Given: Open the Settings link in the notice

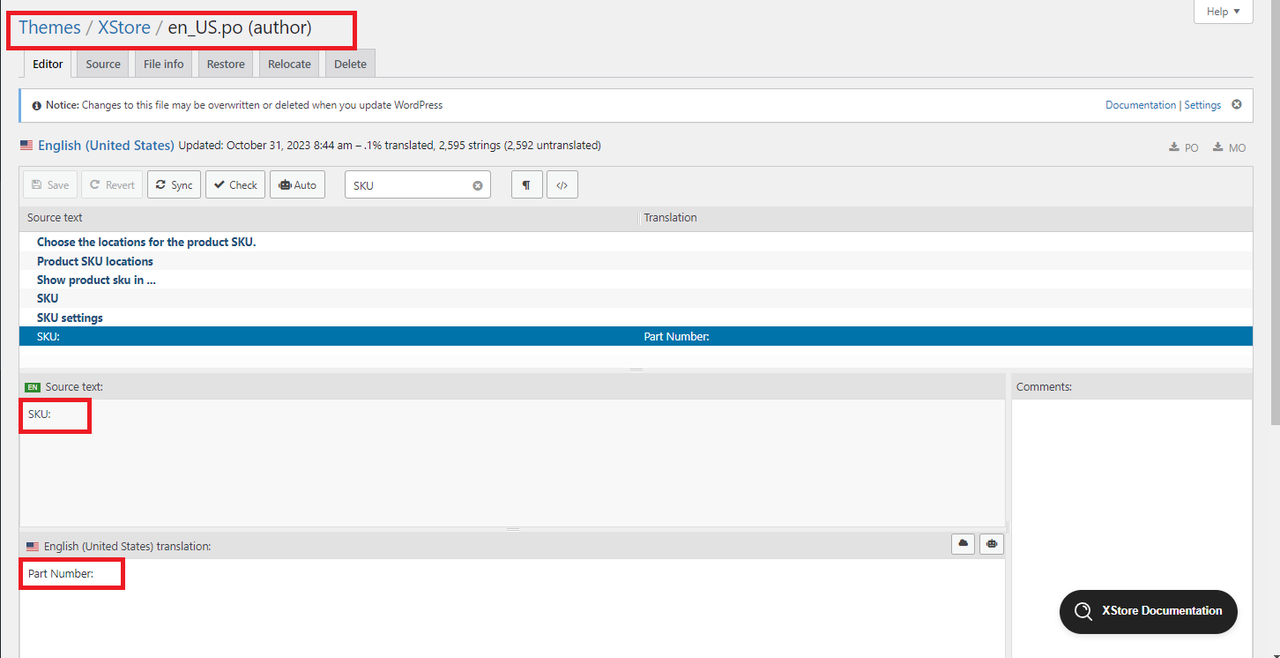Looking at the screenshot, I should click(1202, 105).
